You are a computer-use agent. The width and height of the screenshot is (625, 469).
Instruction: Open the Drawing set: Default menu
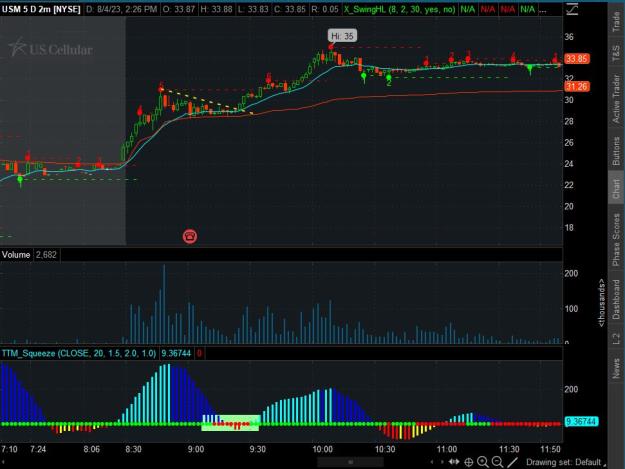(565, 462)
